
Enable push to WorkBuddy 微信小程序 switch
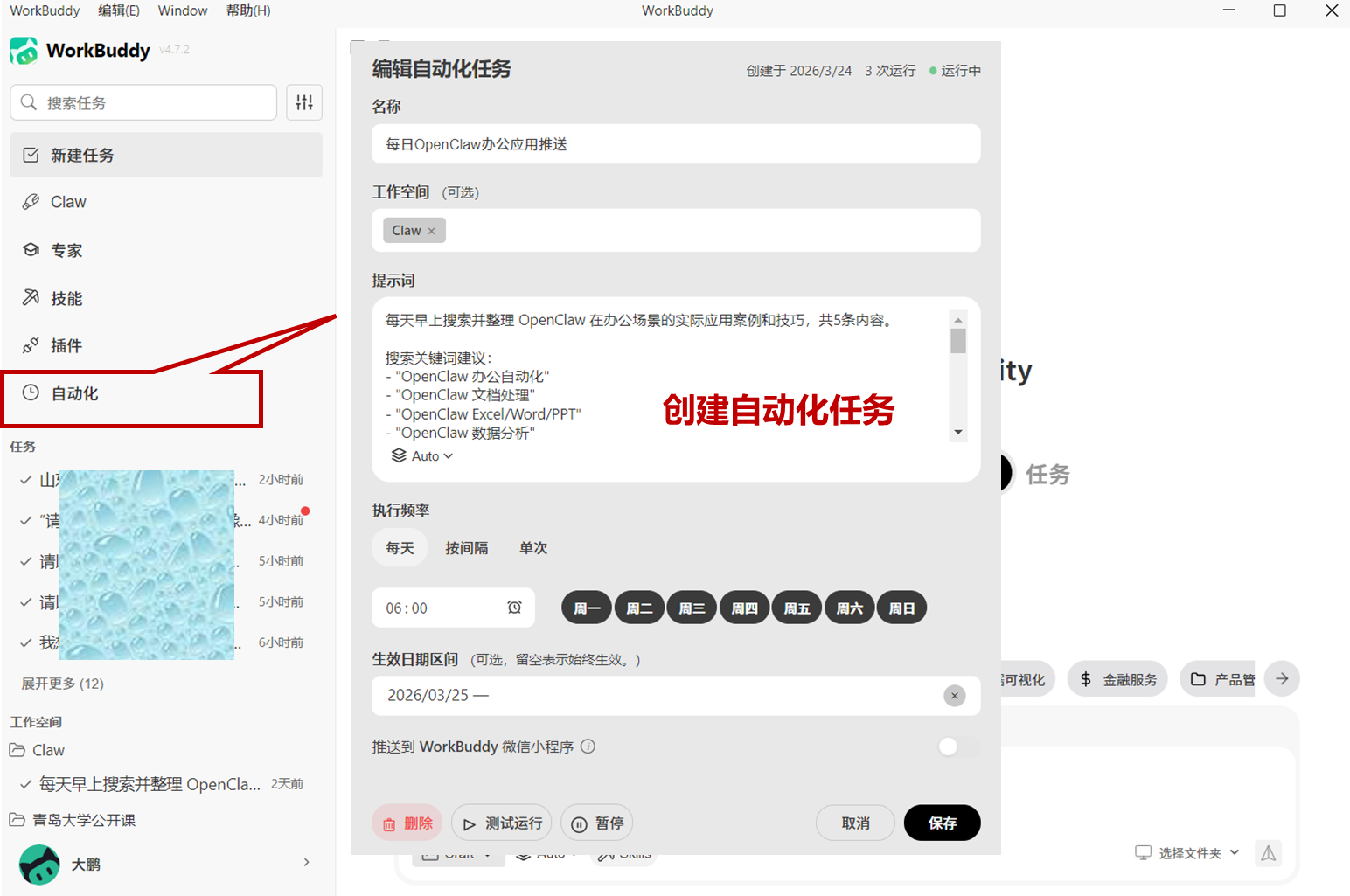point(958,747)
